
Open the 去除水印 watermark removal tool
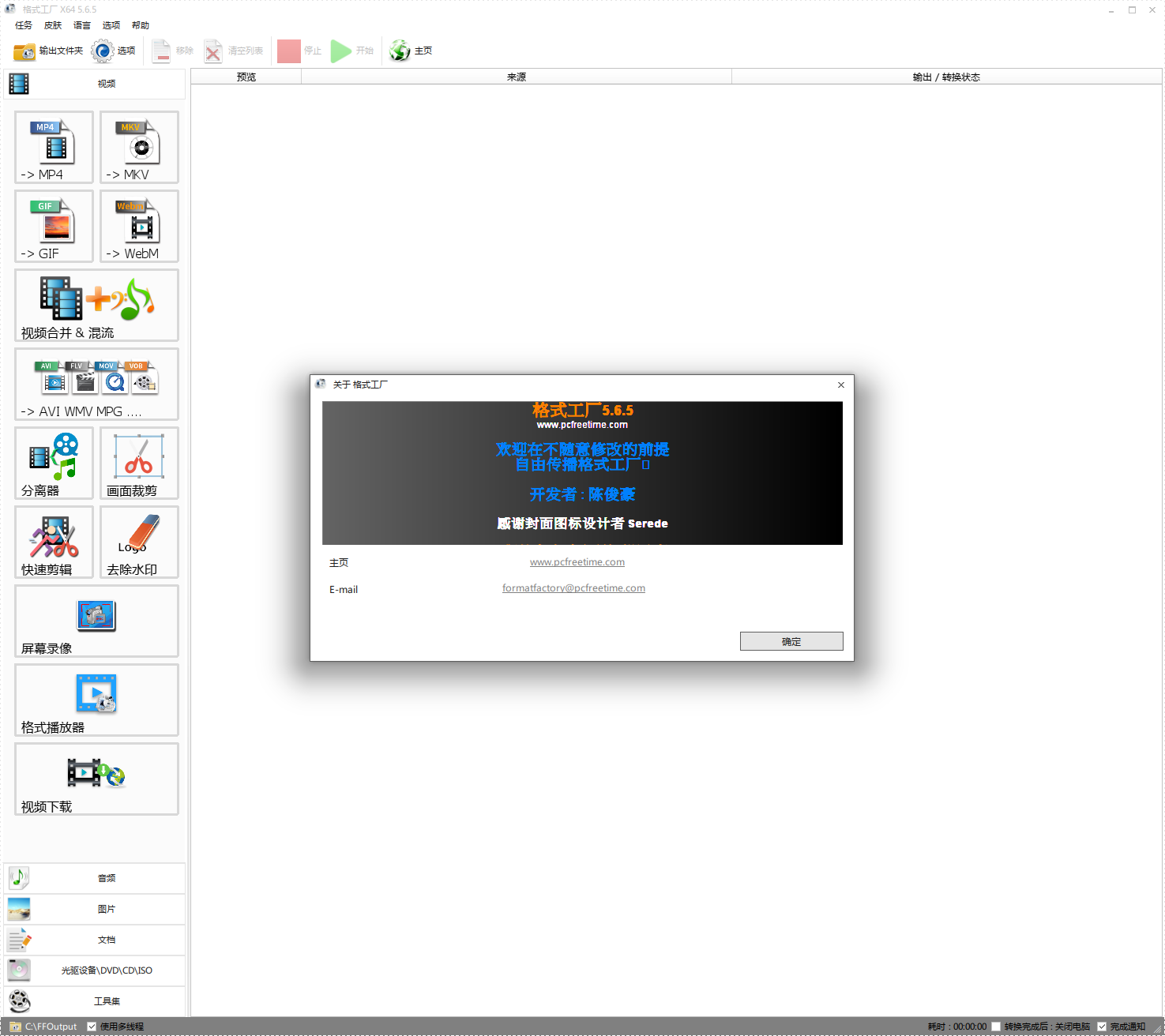pos(139,542)
